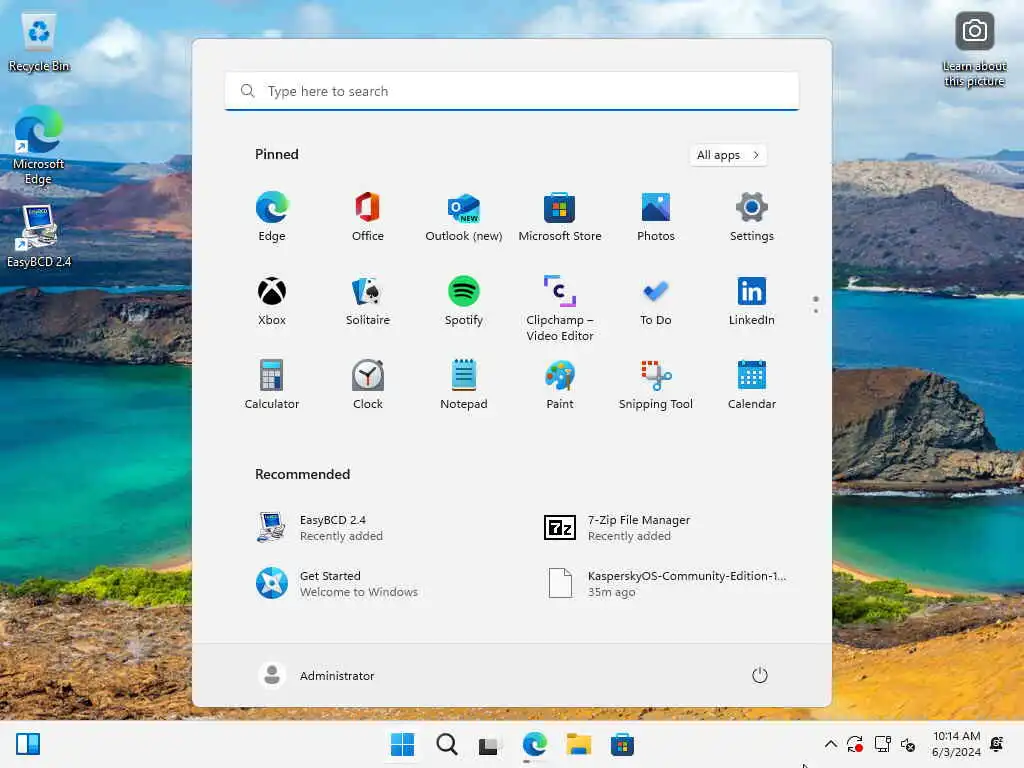This screenshot has width=1024, height=768.
Task: Open Task View on the taskbar
Action: [x=490, y=744]
